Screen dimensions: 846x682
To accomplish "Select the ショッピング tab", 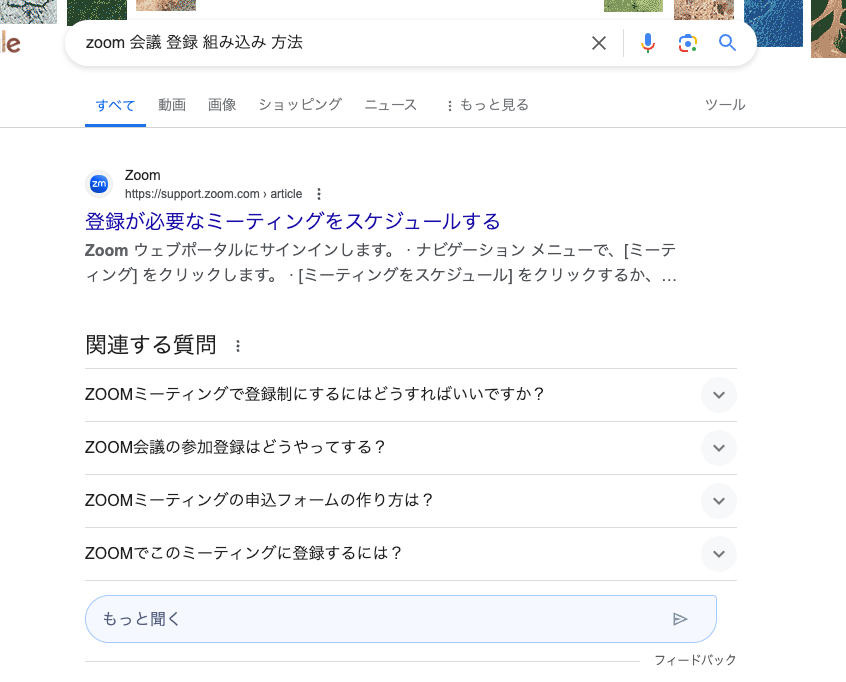I will [x=300, y=105].
